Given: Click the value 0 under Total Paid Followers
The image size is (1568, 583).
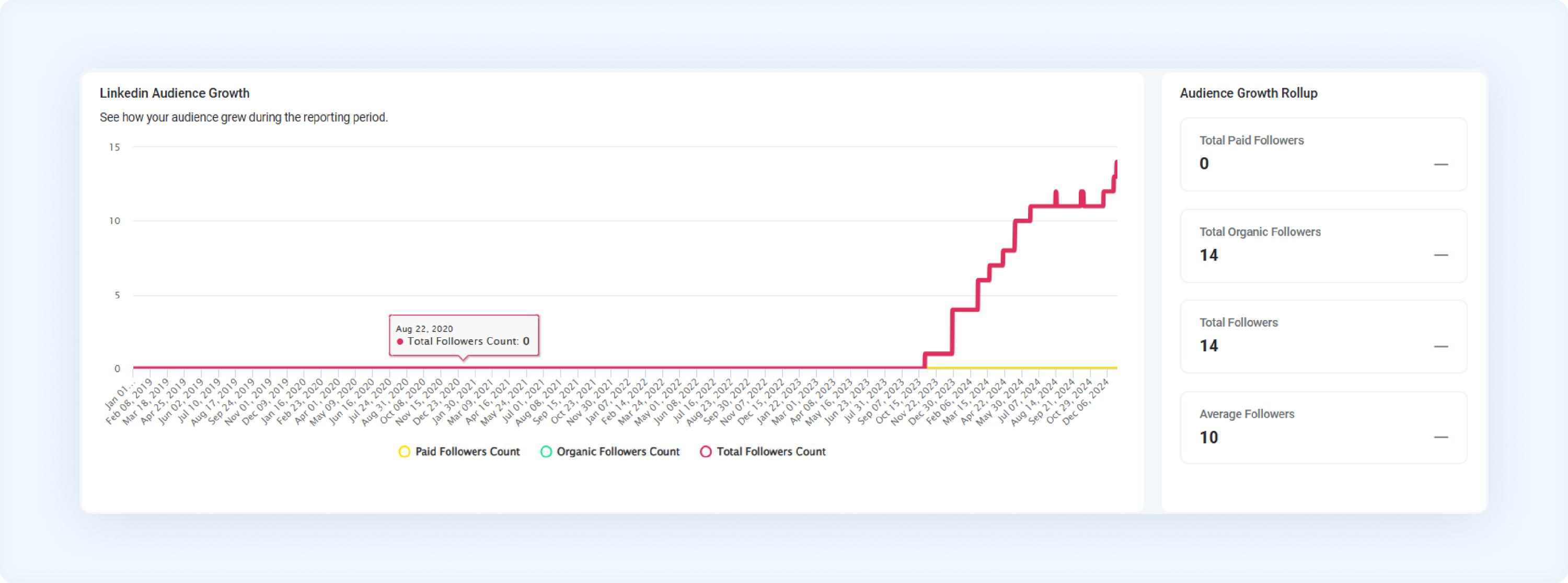Looking at the screenshot, I should pos(1204,163).
